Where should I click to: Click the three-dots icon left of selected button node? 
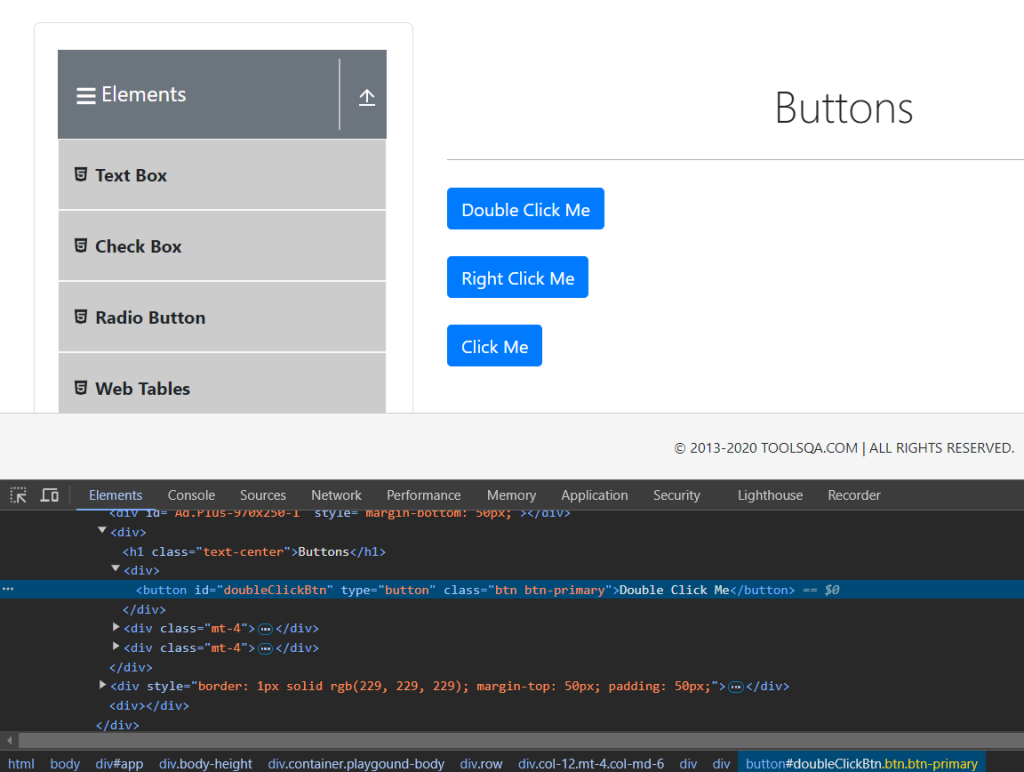[8, 590]
